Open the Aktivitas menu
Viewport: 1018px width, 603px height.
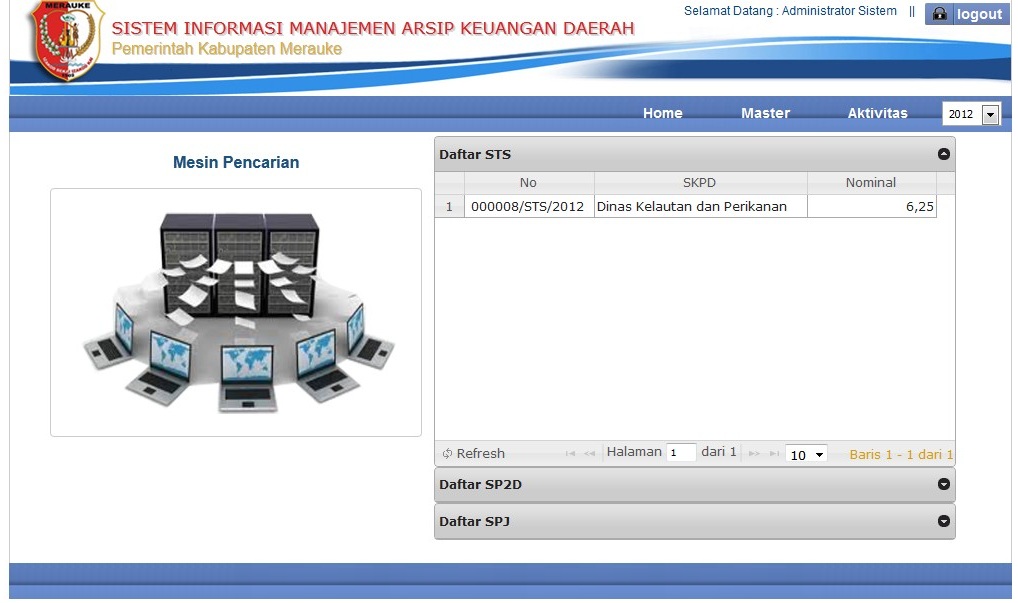click(x=877, y=113)
